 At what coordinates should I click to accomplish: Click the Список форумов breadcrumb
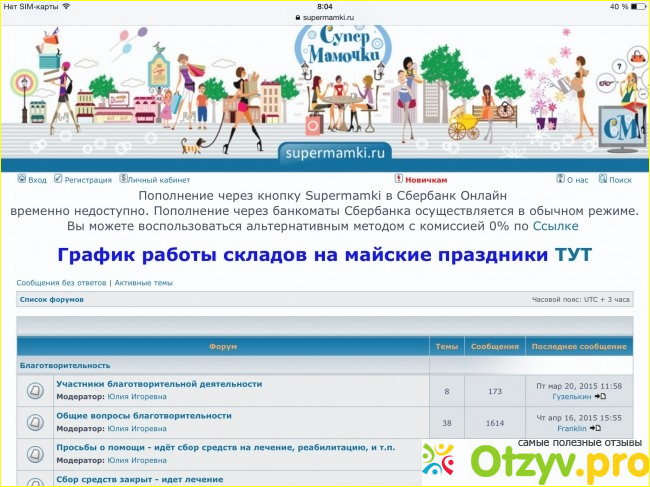pyautogui.click(x=51, y=300)
